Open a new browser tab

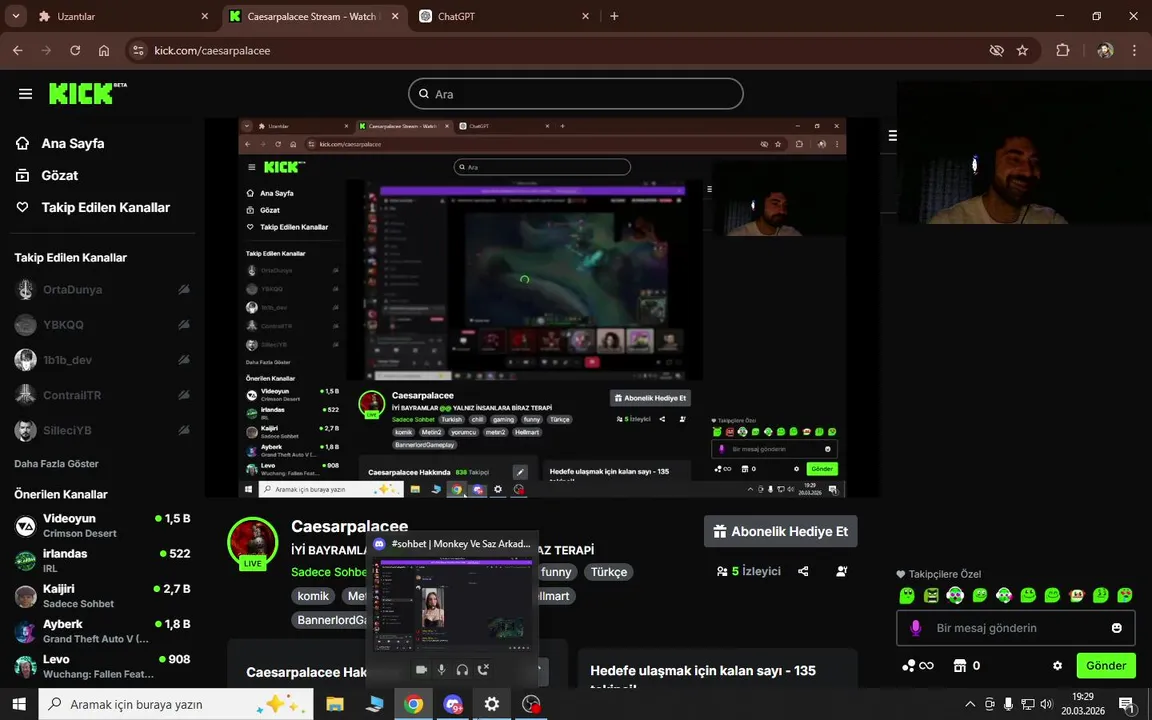point(614,16)
